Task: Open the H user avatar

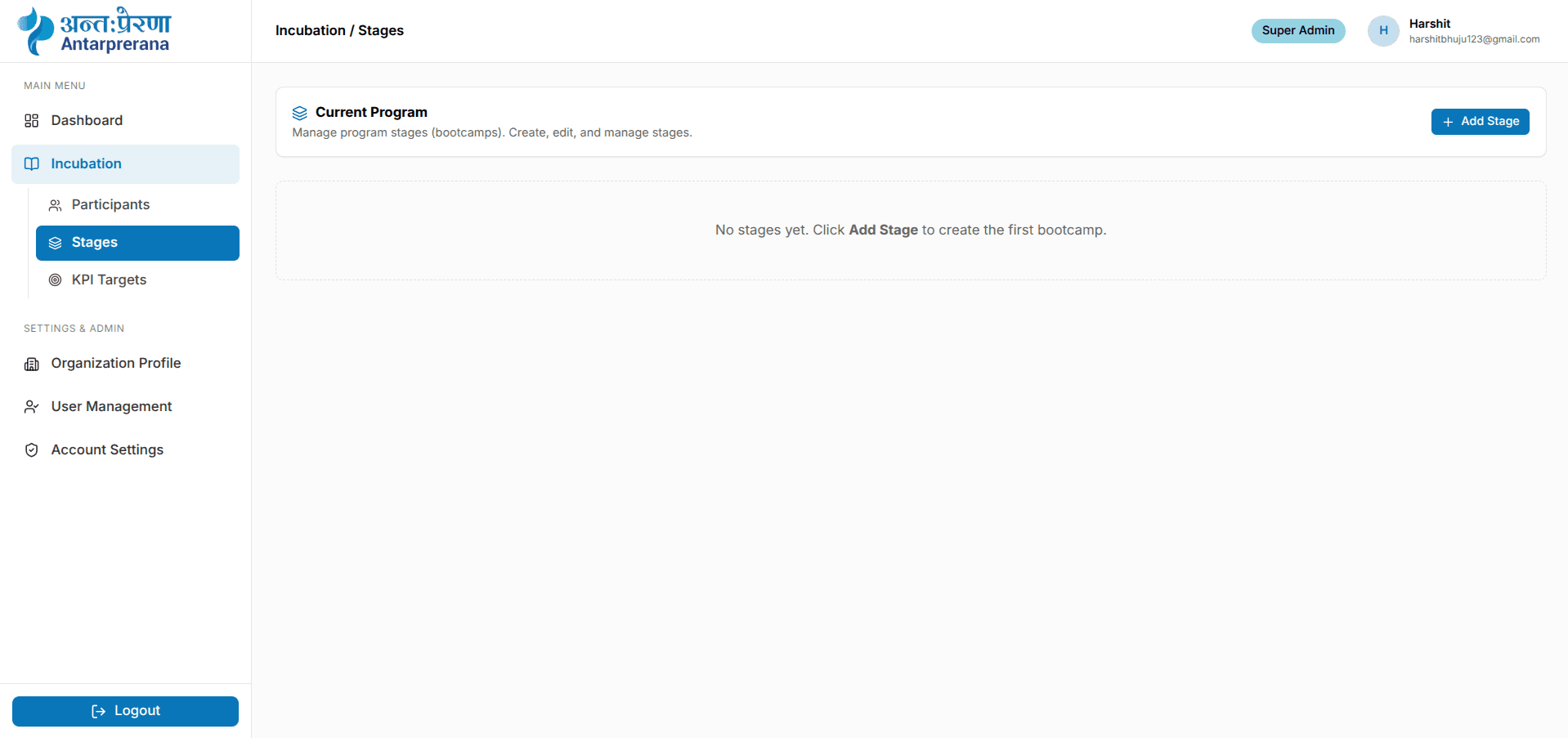Action: click(x=1383, y=31)
